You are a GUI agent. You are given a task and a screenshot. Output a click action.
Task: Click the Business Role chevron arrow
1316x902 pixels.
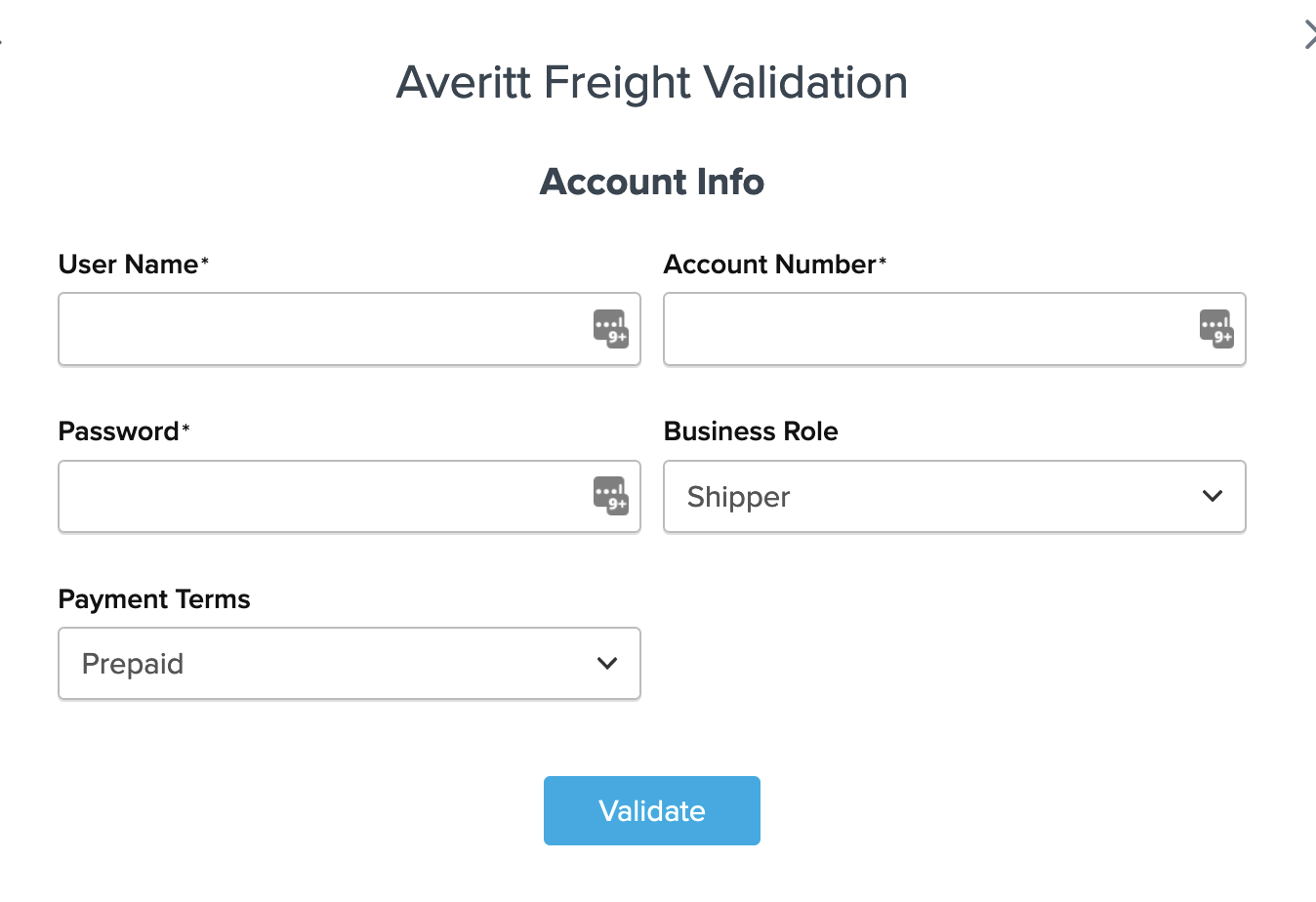(x=1213, y=496)
